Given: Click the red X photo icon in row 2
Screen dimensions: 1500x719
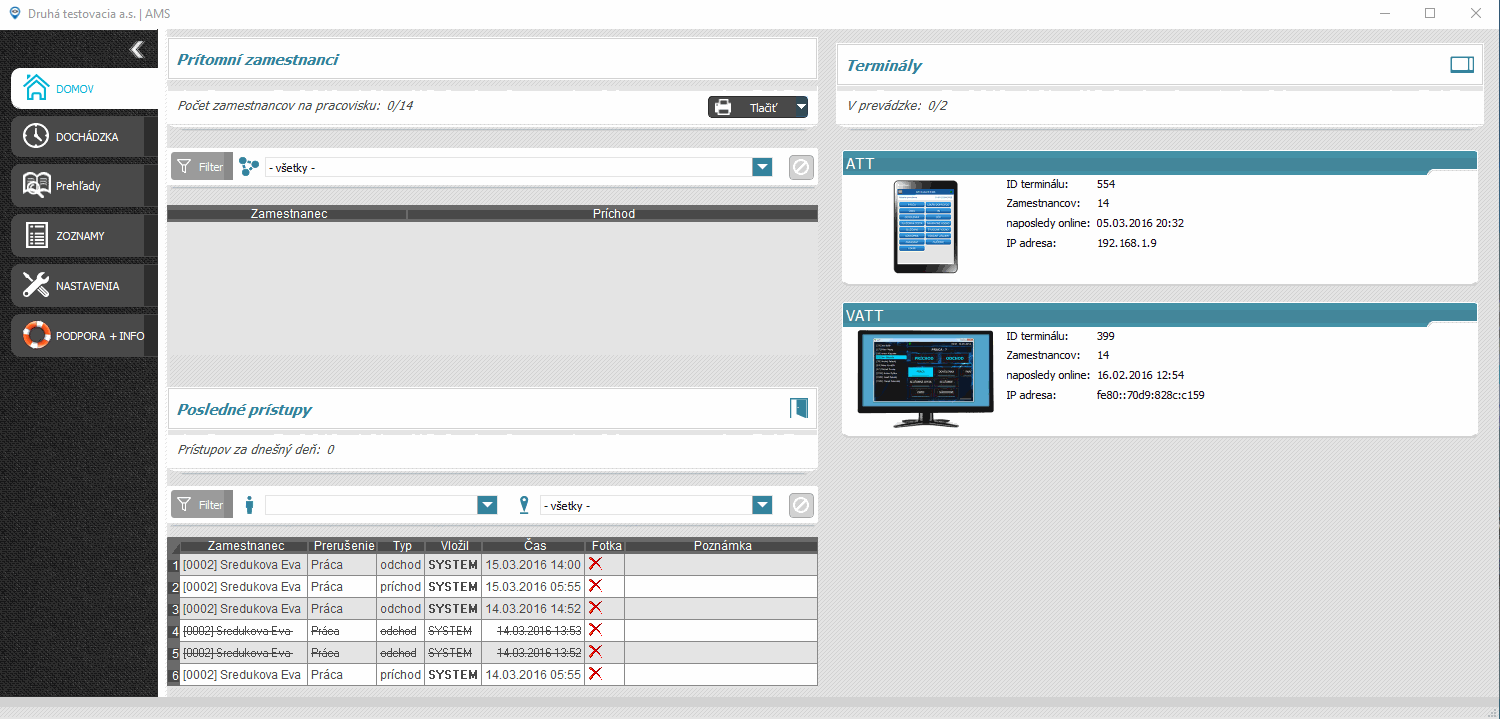Looking at the screenshot, I should coord(595,586).
